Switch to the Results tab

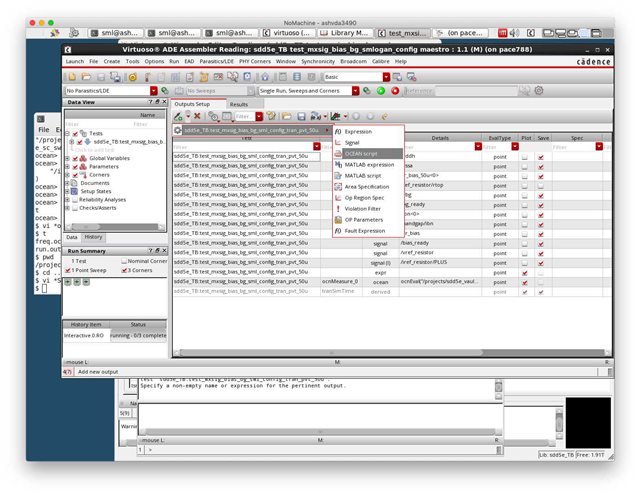pyautogui.click(x=239, y=104)
